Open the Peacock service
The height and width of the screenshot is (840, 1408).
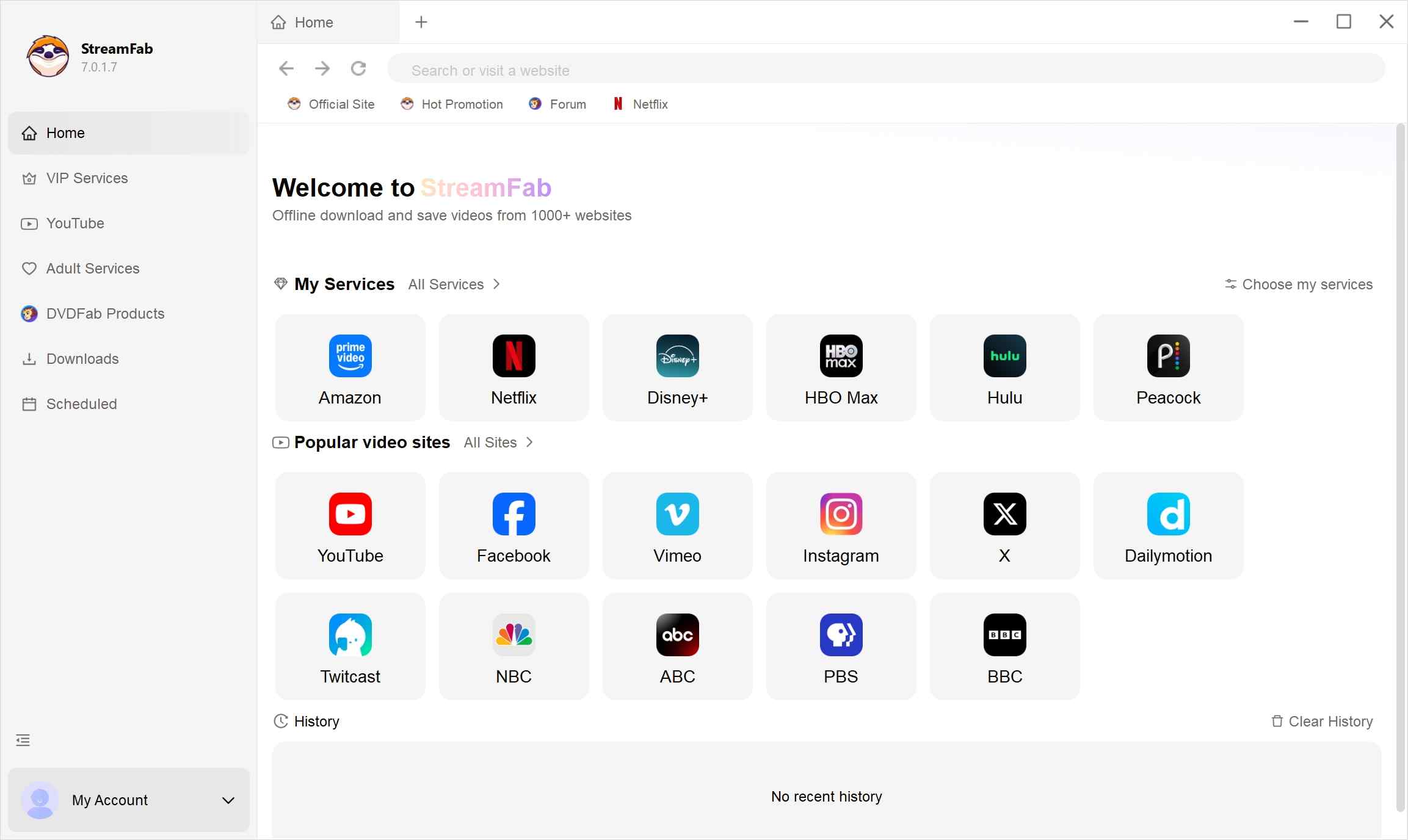pos(1167,367)
